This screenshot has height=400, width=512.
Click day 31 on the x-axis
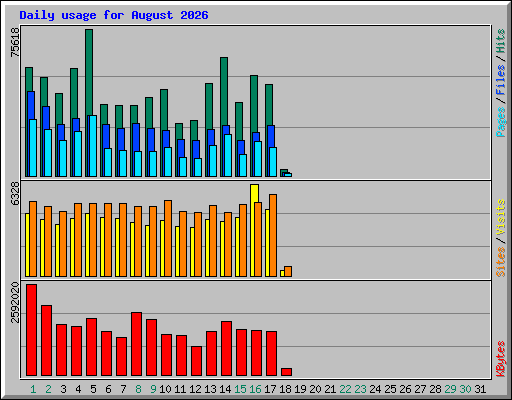tap(480, 389)
